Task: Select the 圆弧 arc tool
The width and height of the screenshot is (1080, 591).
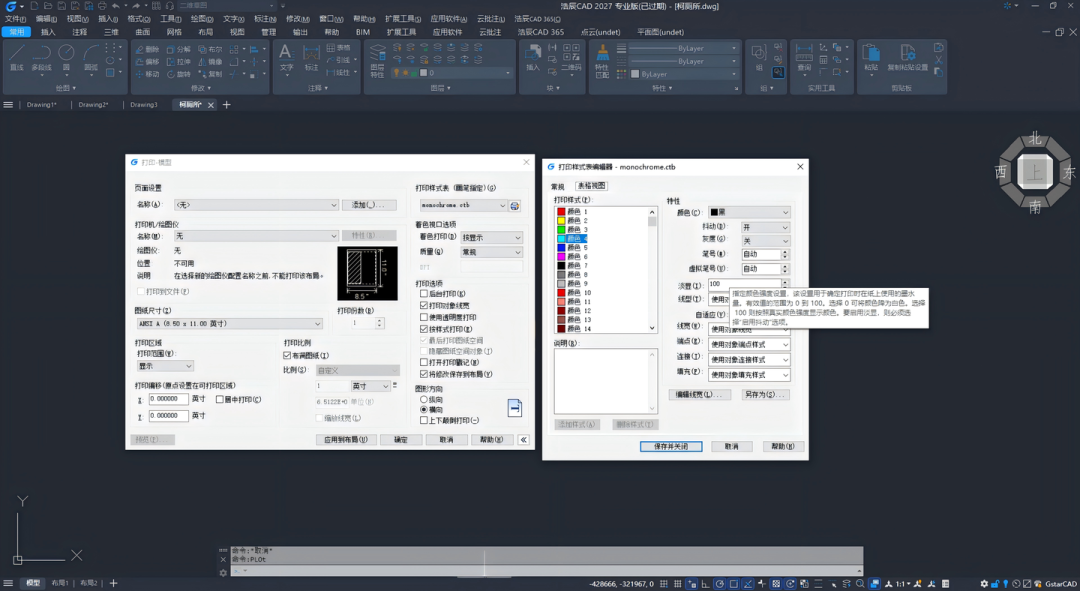Action: tap(91, 58)
